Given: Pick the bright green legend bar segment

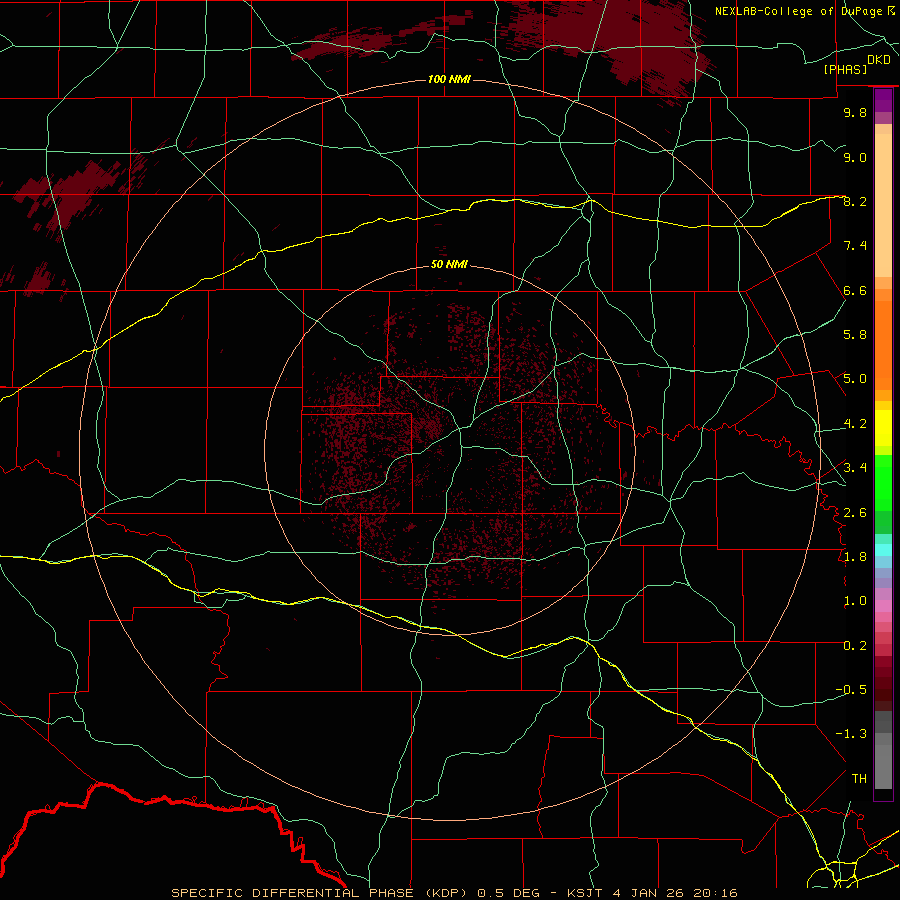Looking at the screenshot, I should [x=883, y=482].
